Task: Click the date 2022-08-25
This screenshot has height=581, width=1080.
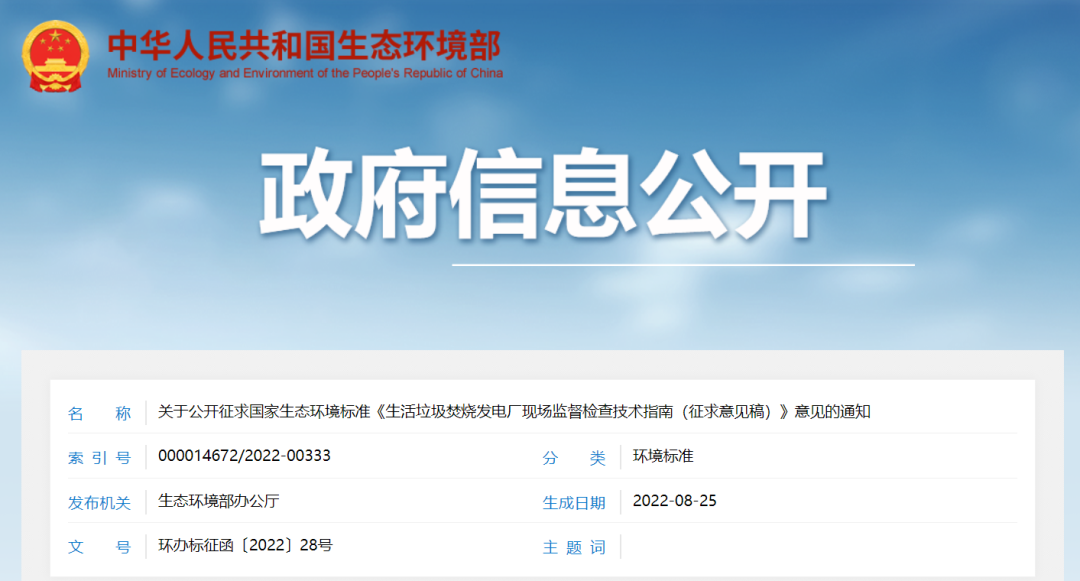Action: pos(675,501)
